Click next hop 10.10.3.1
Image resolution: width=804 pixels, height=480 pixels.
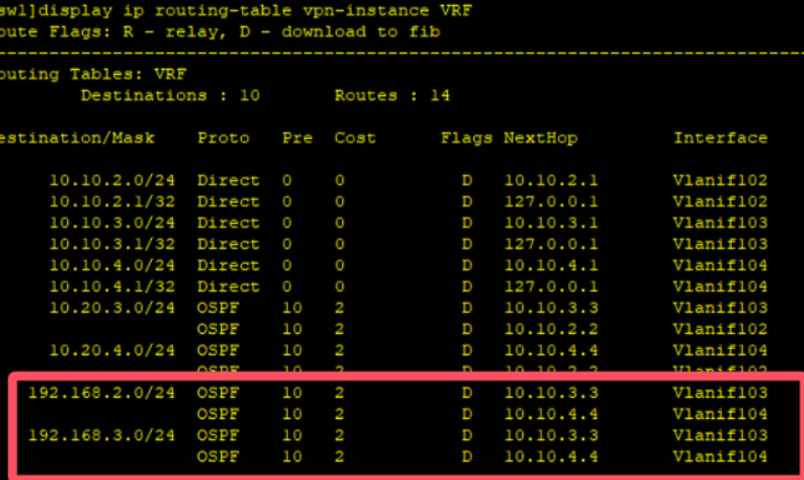[x=551, y=223]
